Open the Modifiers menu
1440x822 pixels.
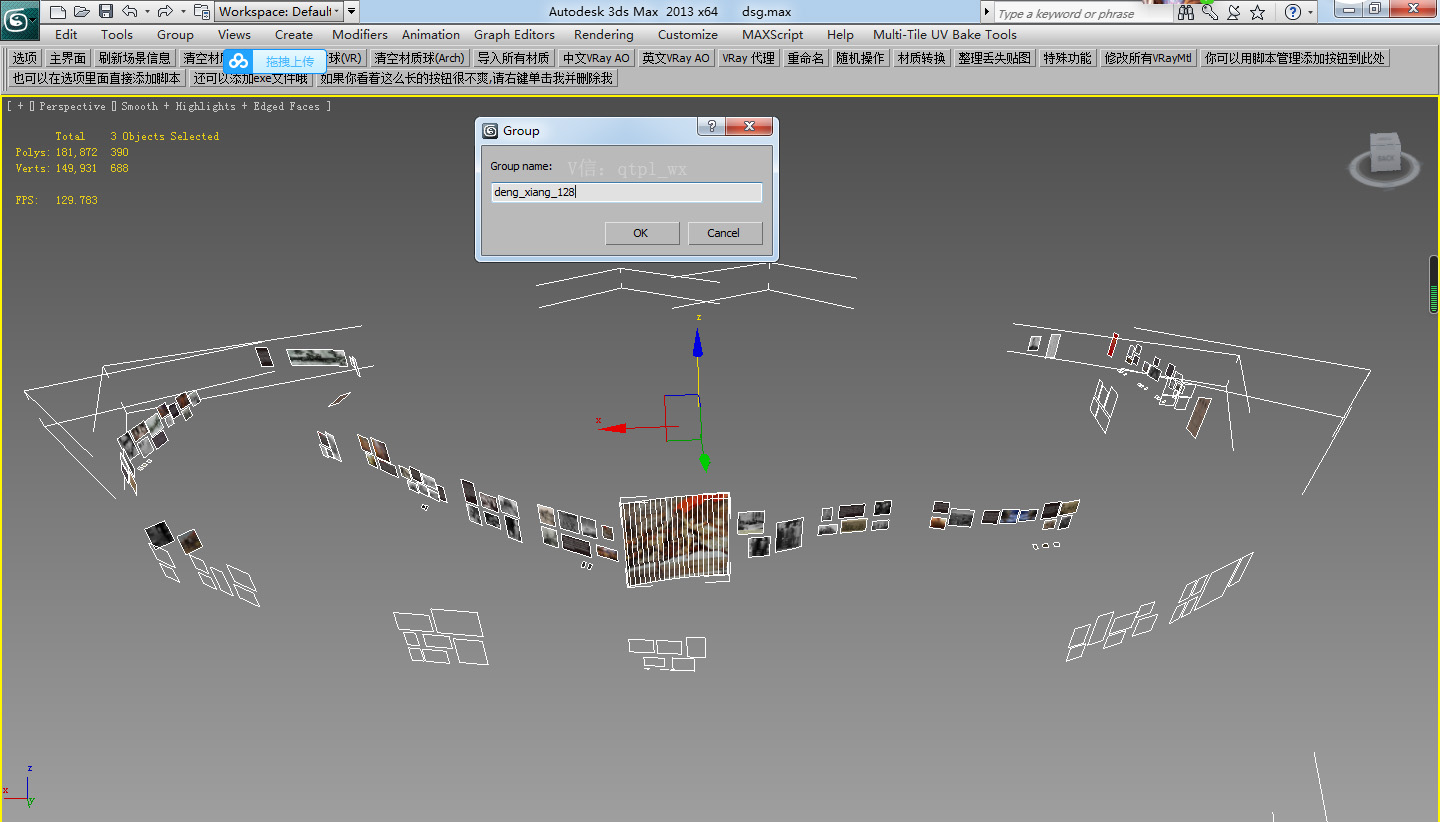(360, 34)
